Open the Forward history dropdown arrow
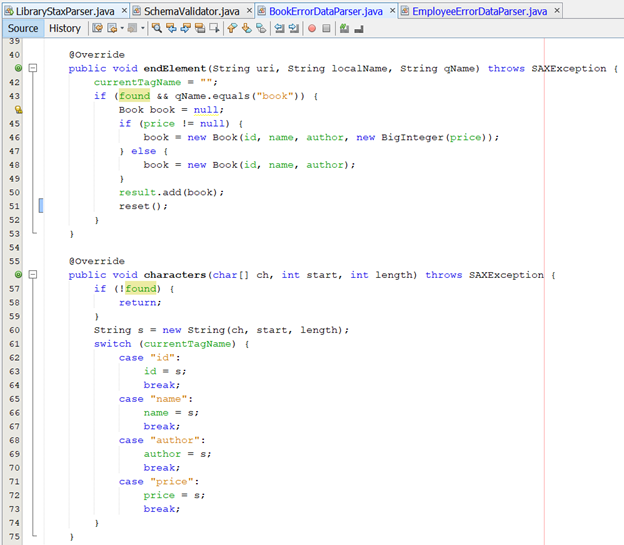 [142, 28]
